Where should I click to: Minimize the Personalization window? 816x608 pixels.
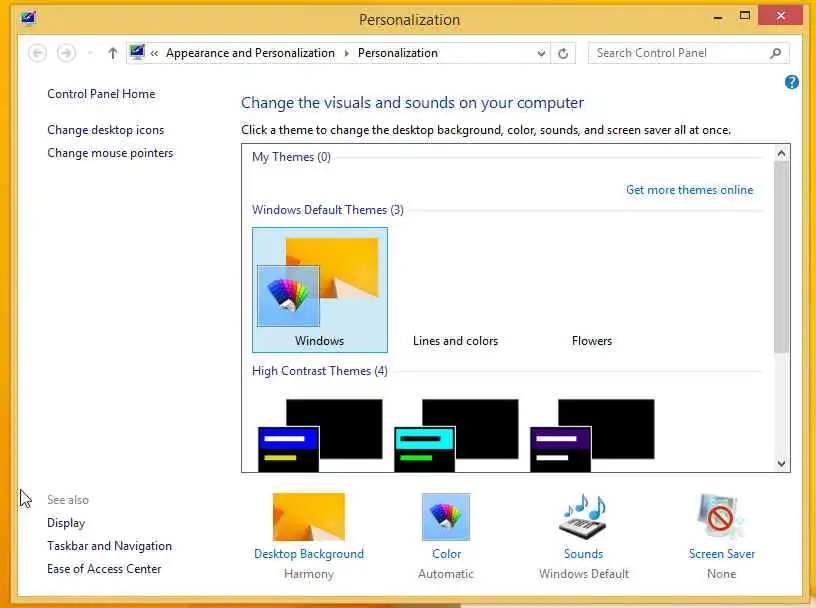(x=718, y=18)
